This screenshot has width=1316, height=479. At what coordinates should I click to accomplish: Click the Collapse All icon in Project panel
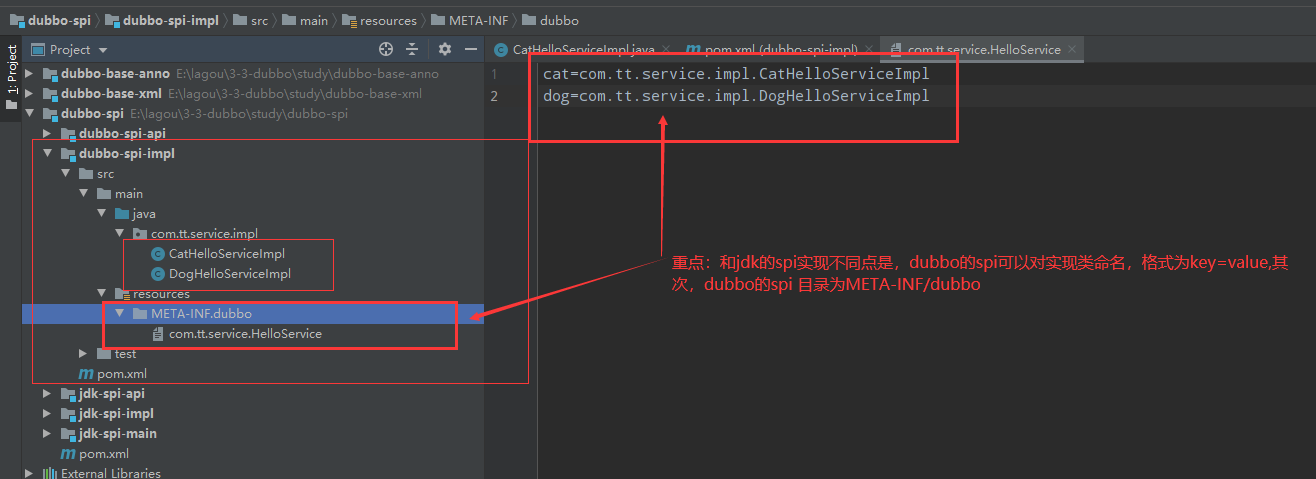414,49
